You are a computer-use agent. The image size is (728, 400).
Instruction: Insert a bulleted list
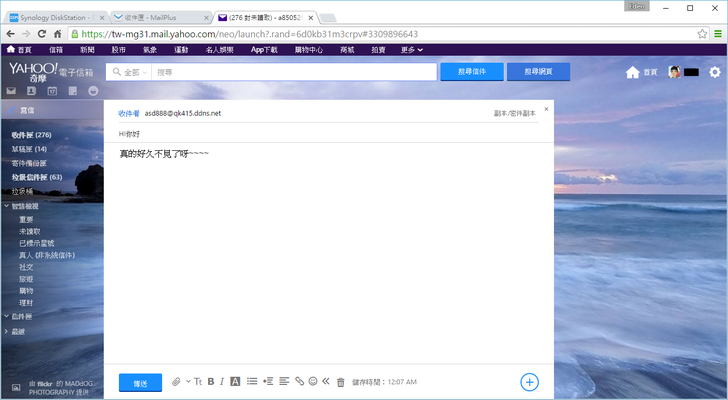click(x=252, y=382)
